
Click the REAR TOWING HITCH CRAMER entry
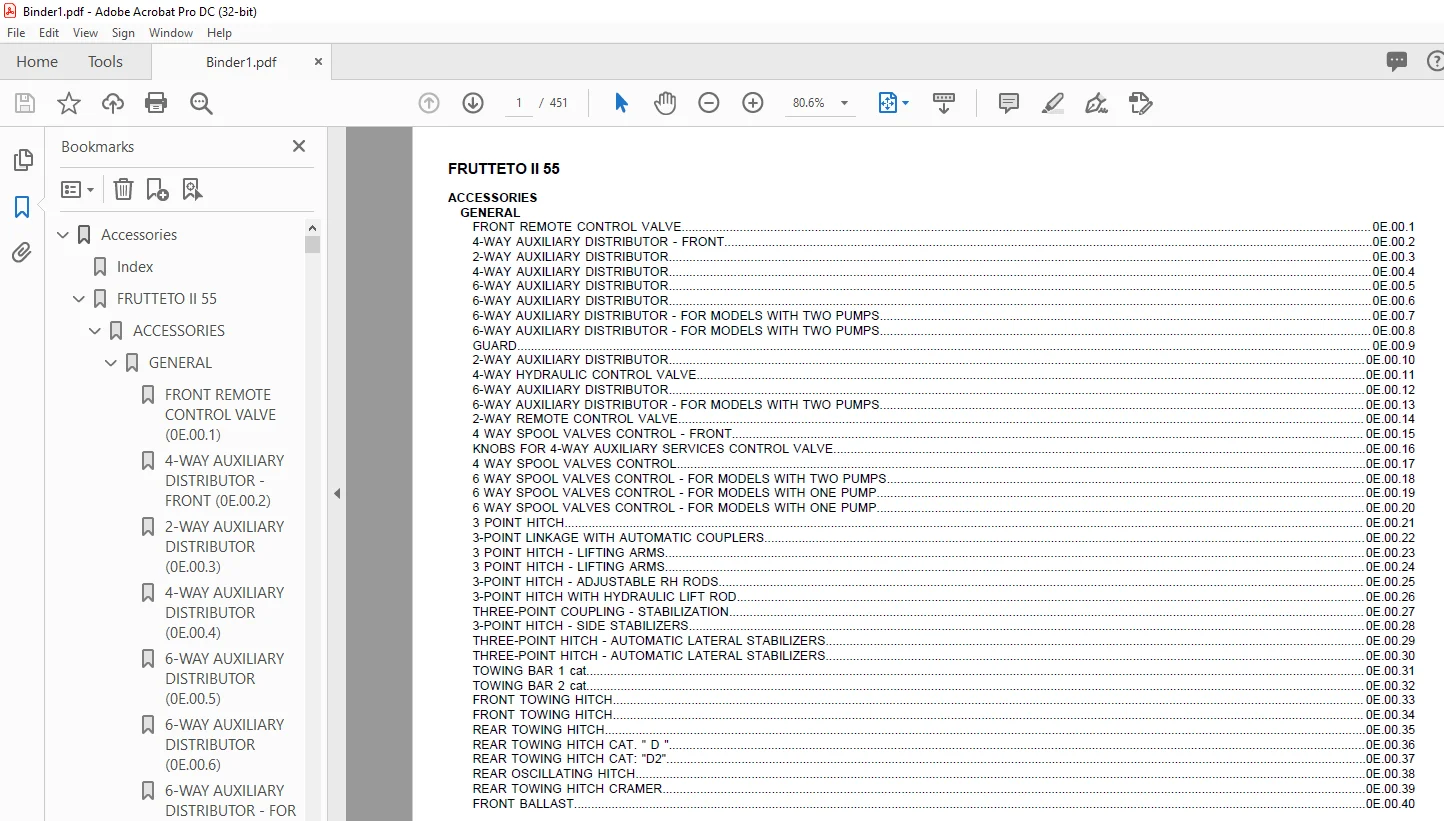point(943,788)
